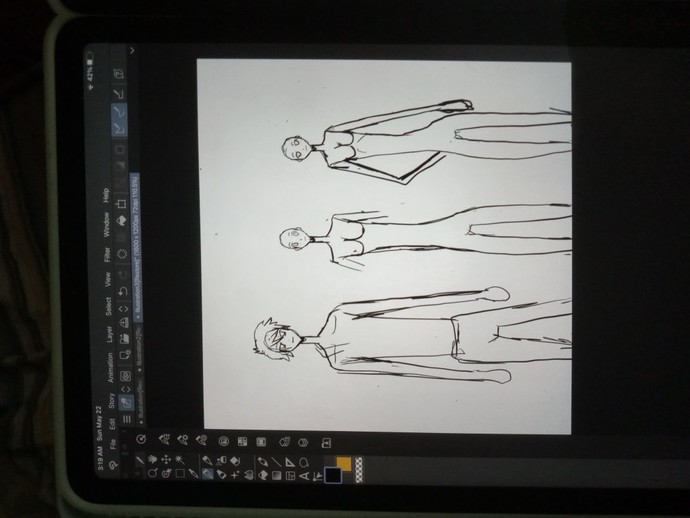Viewport: 690px width, 518px height.
Task: Switch to the Illustration2 canvas tab
Action: click(139, 348)
